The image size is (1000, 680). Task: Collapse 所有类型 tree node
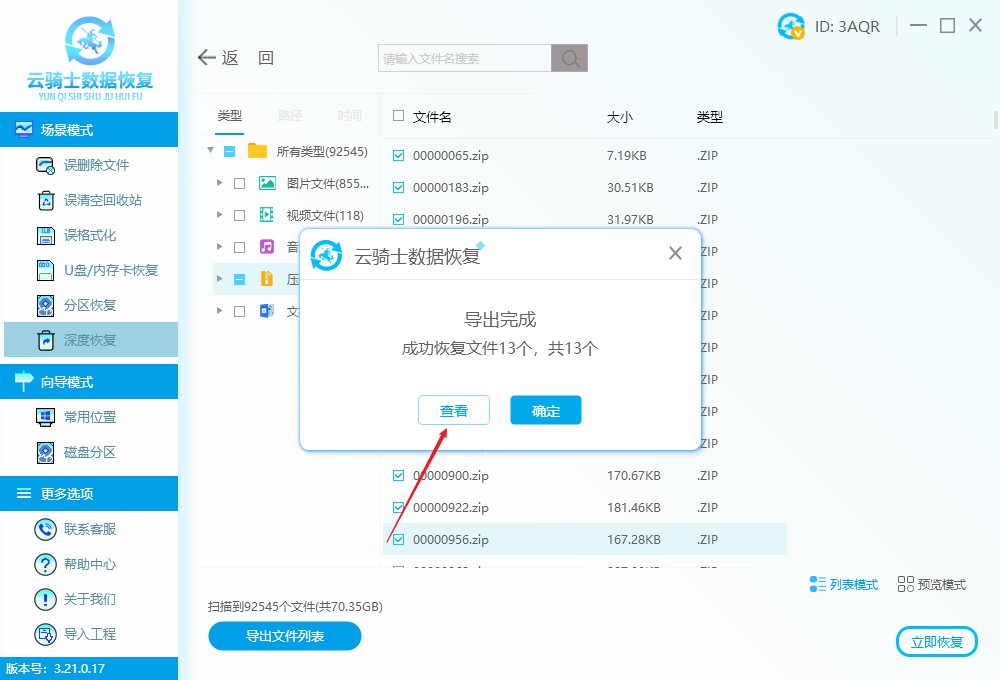click(210, 151)
